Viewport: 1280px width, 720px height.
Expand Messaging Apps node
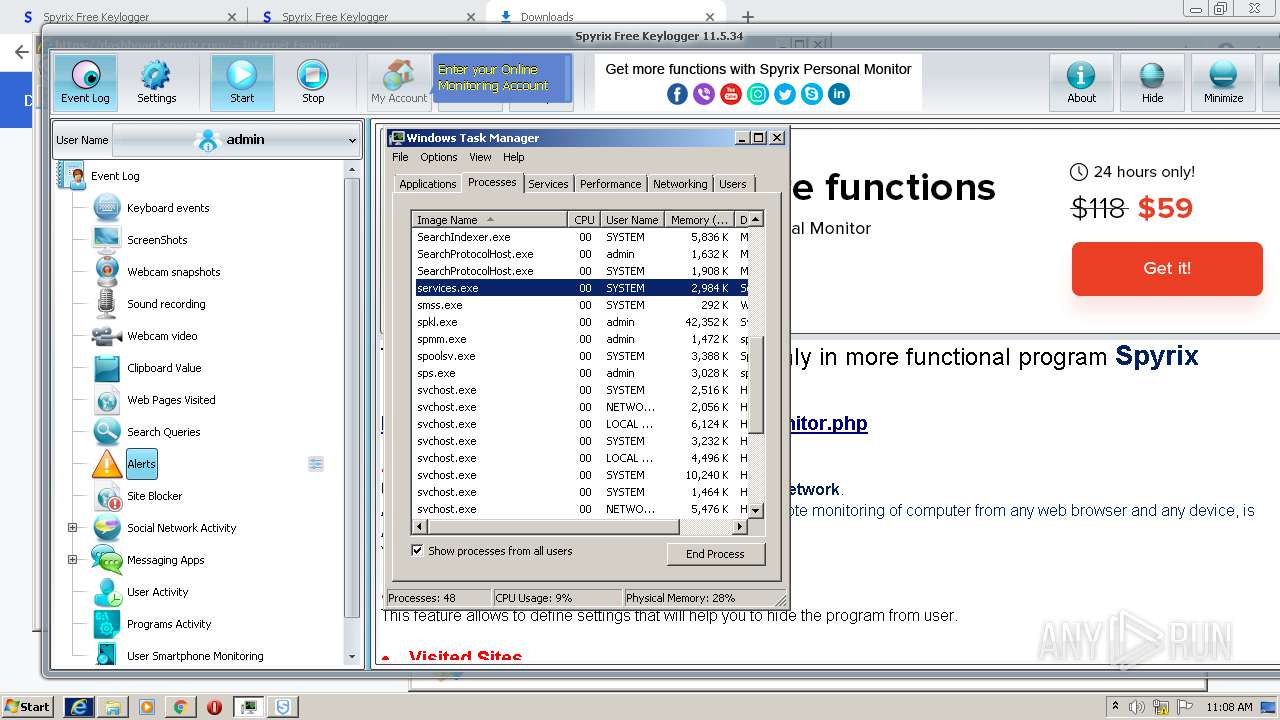(x=72, y=560)
